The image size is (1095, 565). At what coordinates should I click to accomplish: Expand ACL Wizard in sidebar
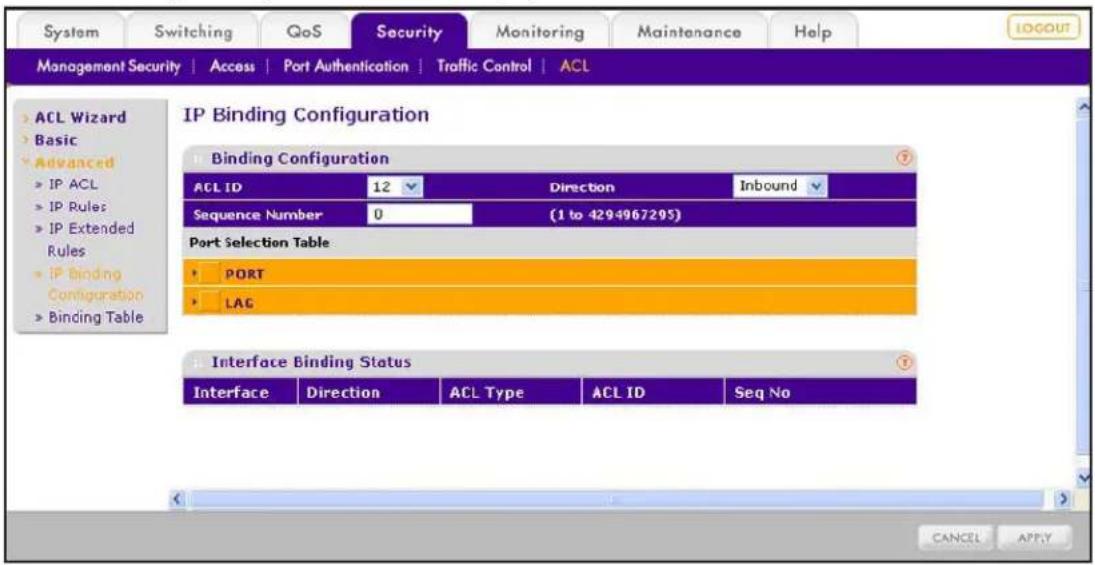pyautogui.click(x=80, y=117)
